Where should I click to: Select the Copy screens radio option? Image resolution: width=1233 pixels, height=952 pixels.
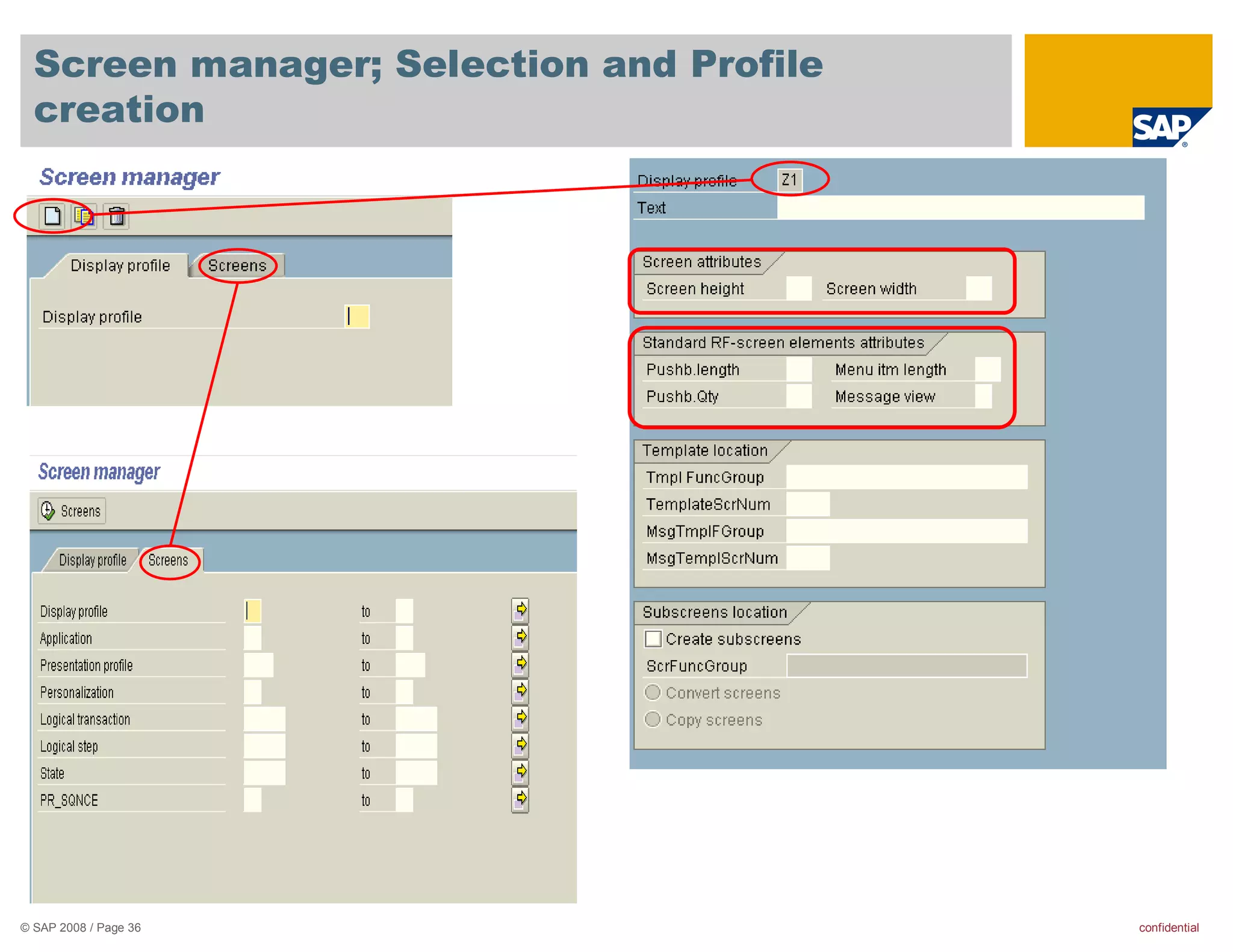click(653, 719)
